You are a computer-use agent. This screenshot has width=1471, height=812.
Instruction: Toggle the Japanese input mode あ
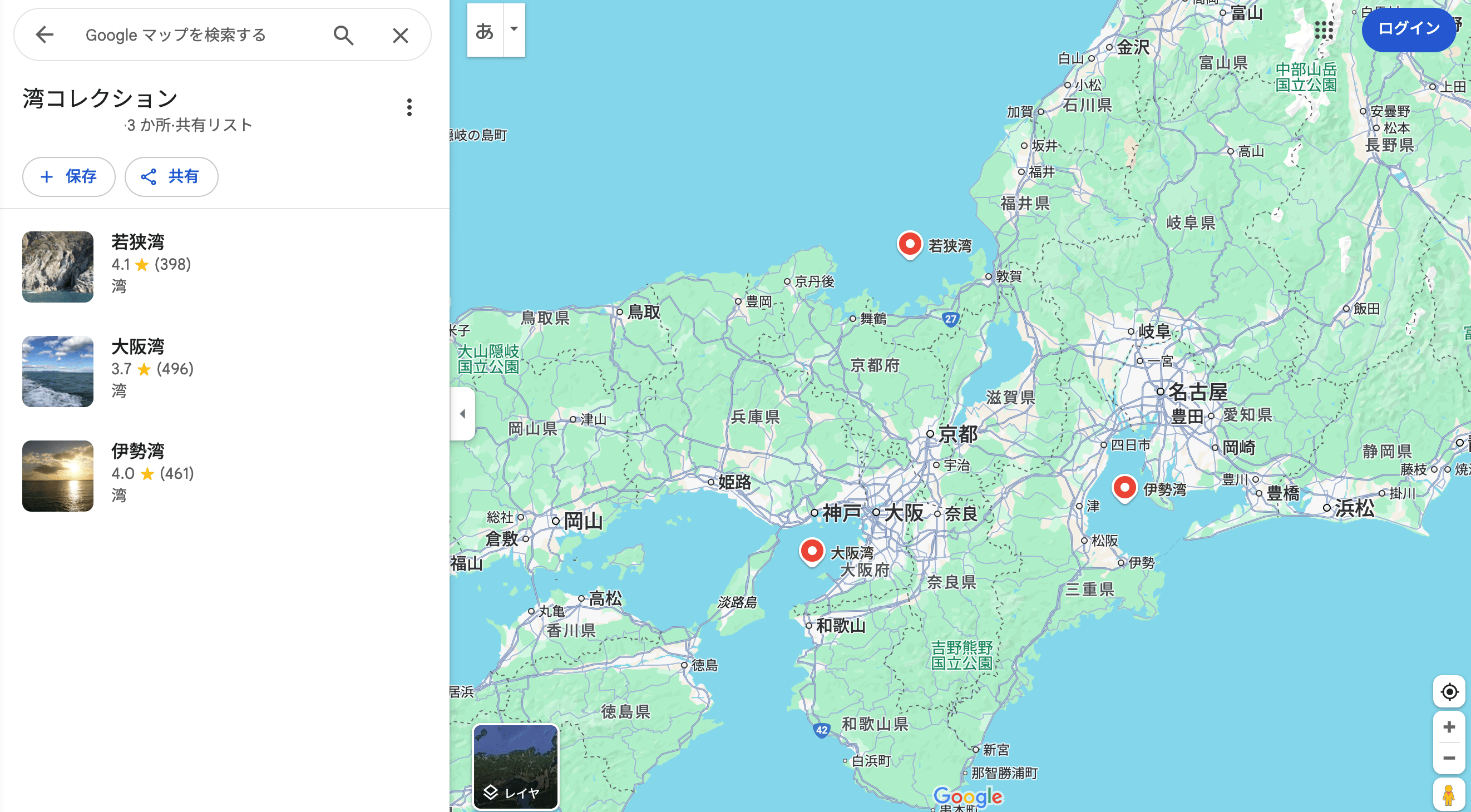(x=483, y=30)
